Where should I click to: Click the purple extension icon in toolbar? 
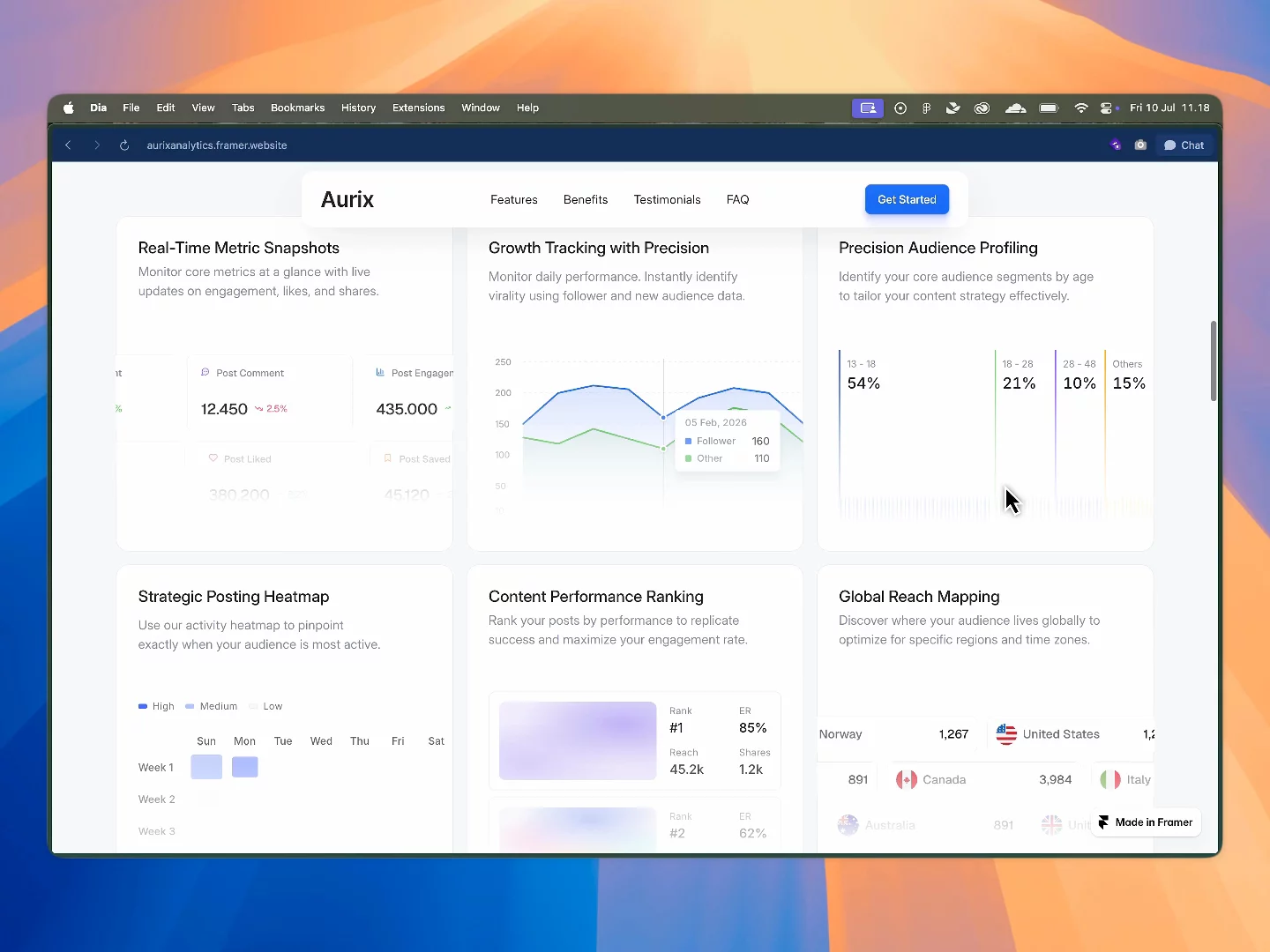(1116, 145)
